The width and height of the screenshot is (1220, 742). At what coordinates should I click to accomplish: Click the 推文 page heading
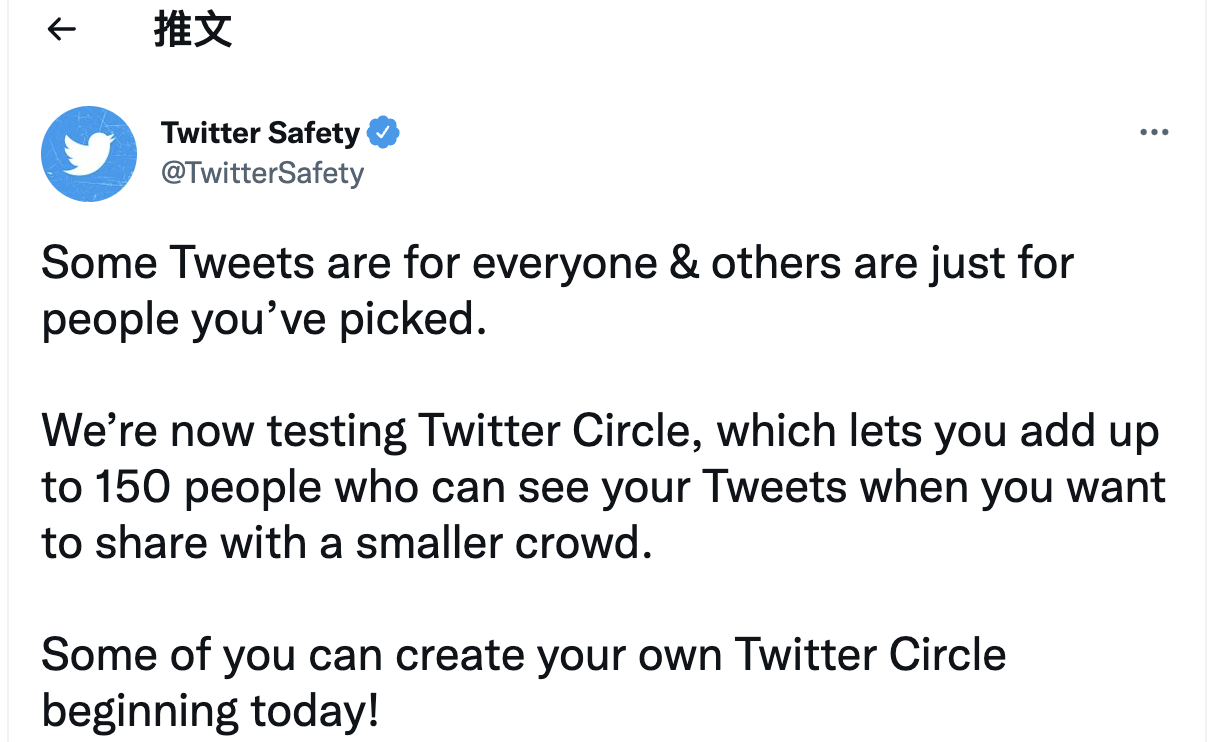coord(193,30)
